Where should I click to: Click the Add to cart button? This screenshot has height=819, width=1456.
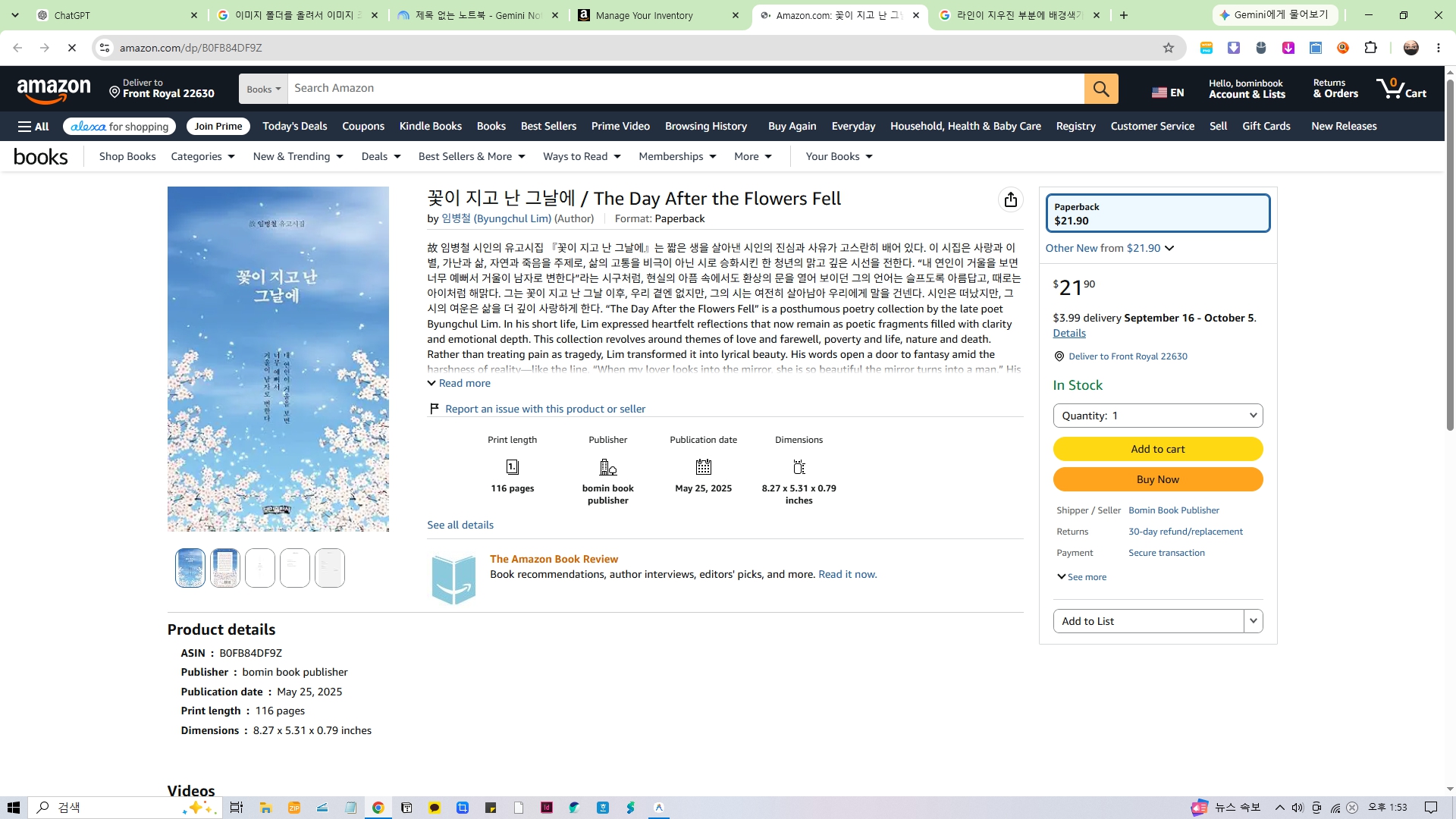point(1157,449)
